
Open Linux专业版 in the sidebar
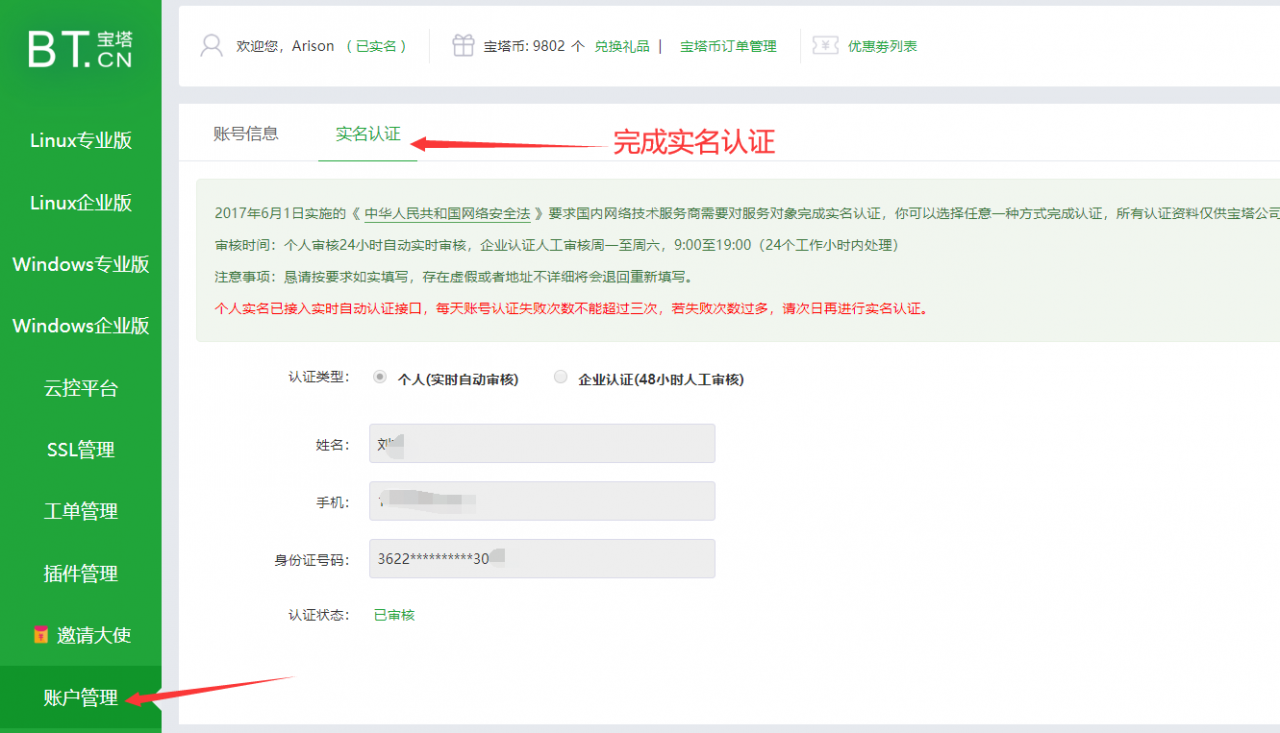(81, 140)
